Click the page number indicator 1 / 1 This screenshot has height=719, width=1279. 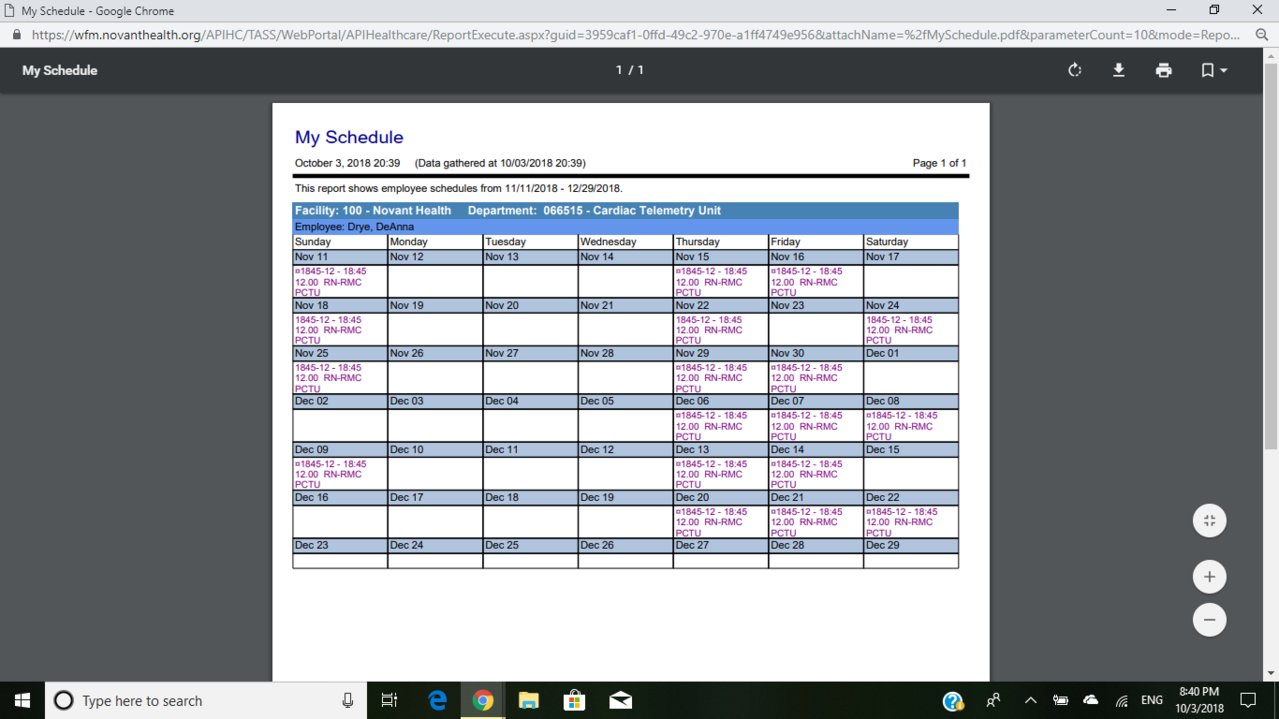pyautogui.click(x=629, y=70)
